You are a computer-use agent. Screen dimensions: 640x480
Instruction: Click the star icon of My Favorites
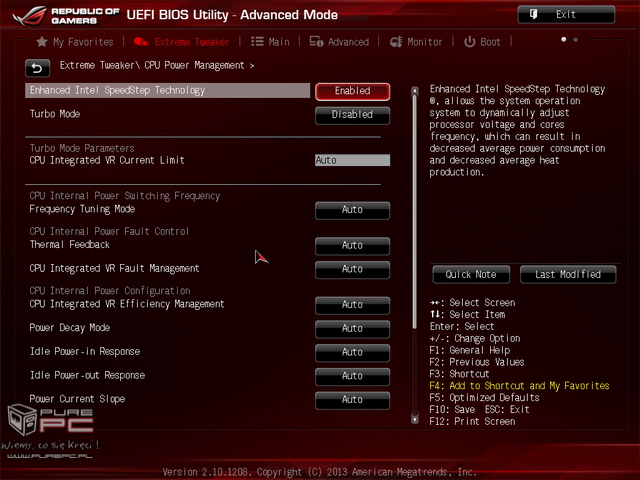(42, 42)
